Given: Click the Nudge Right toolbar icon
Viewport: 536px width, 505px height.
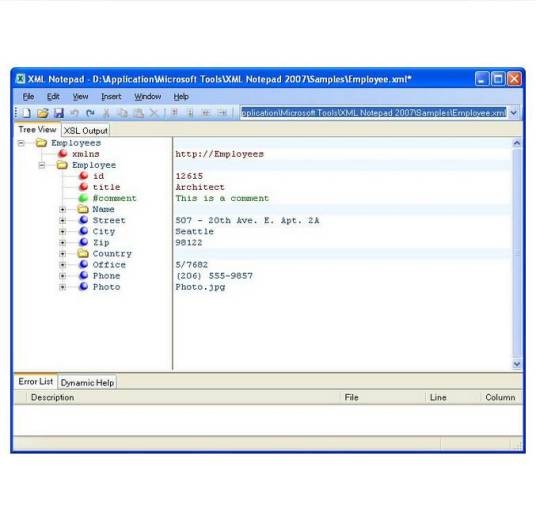Looking at the screenshot, I should click(222, 113).
